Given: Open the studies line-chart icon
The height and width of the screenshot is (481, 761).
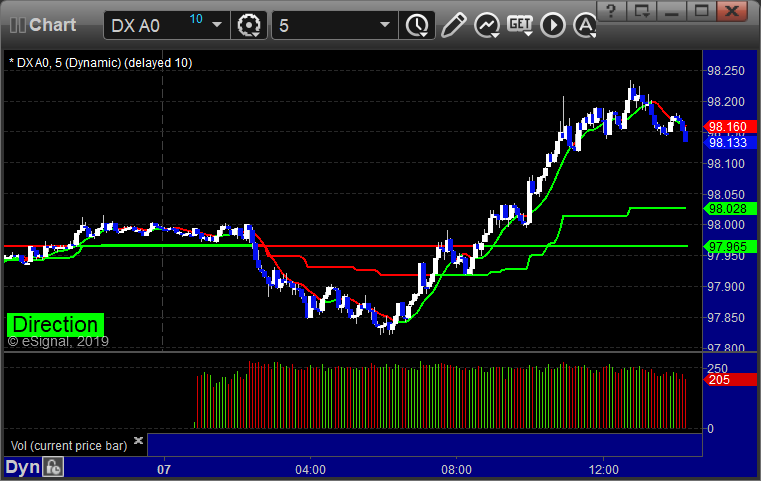Looking at the screenshot, I should click(x=487, y=25).
